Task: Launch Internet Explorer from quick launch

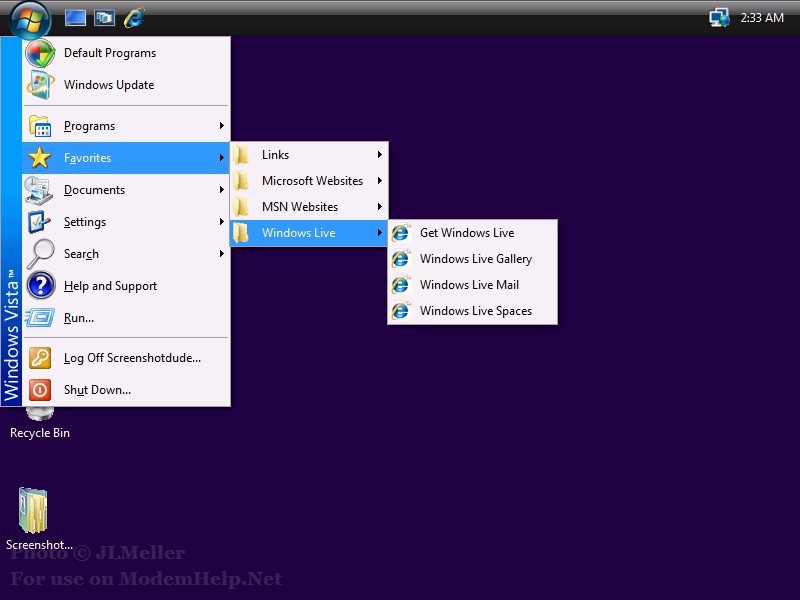Action: pyautogui.click(x=134, y=18)
